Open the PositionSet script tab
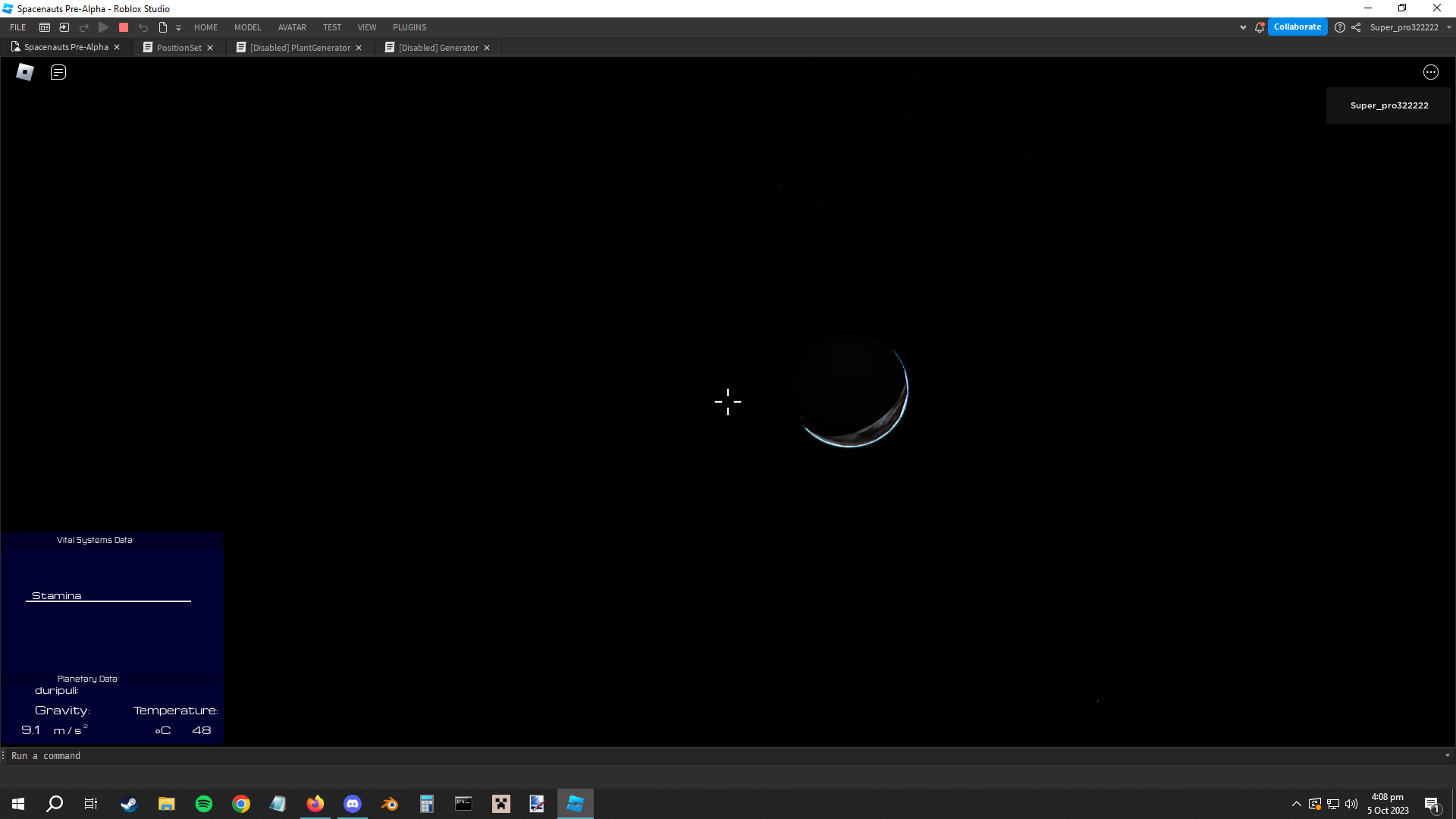This screenshot has height=819, width=1456. pos(177,47)
